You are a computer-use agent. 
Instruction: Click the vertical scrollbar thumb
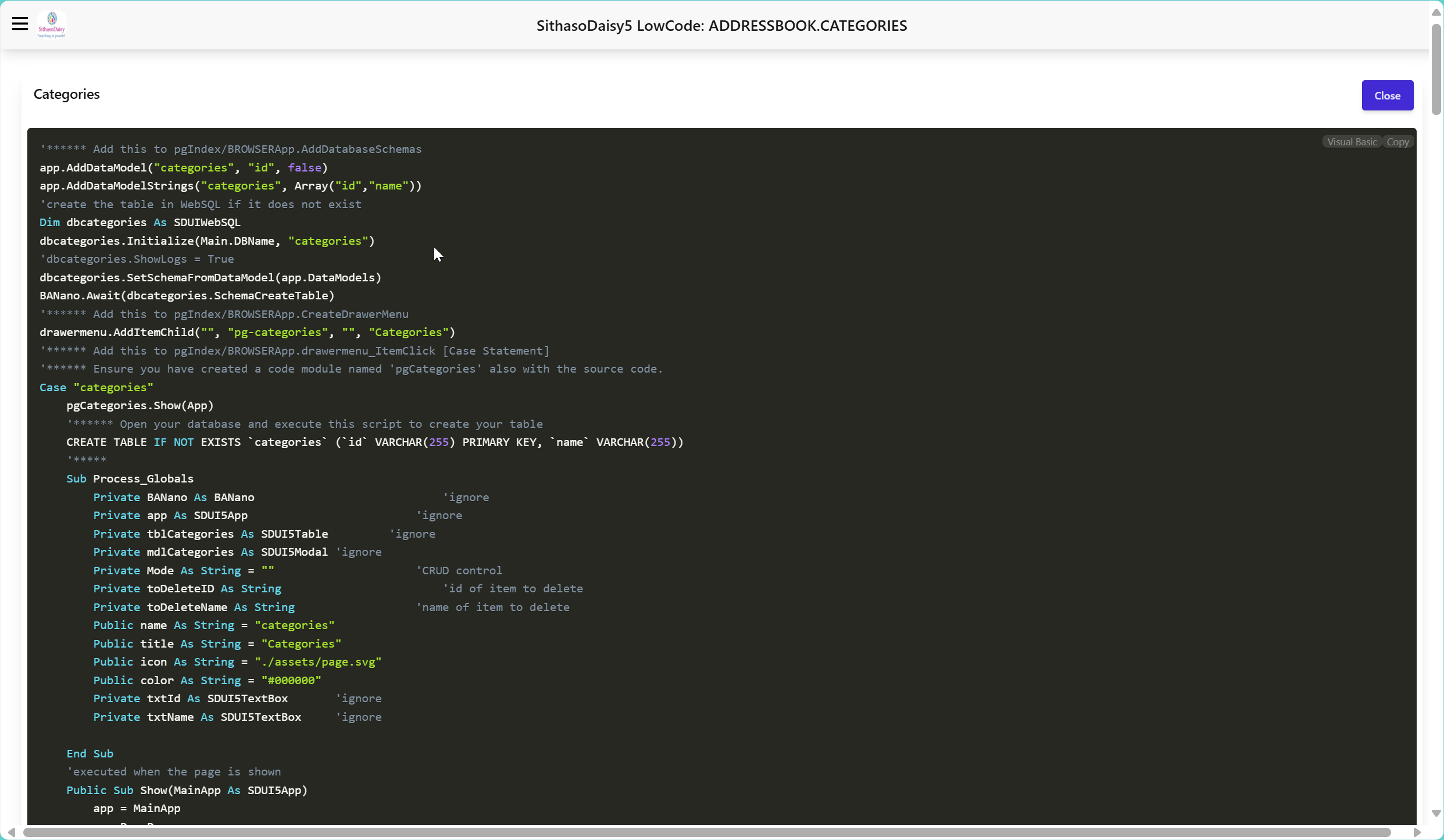click(x=1436, y=70)
